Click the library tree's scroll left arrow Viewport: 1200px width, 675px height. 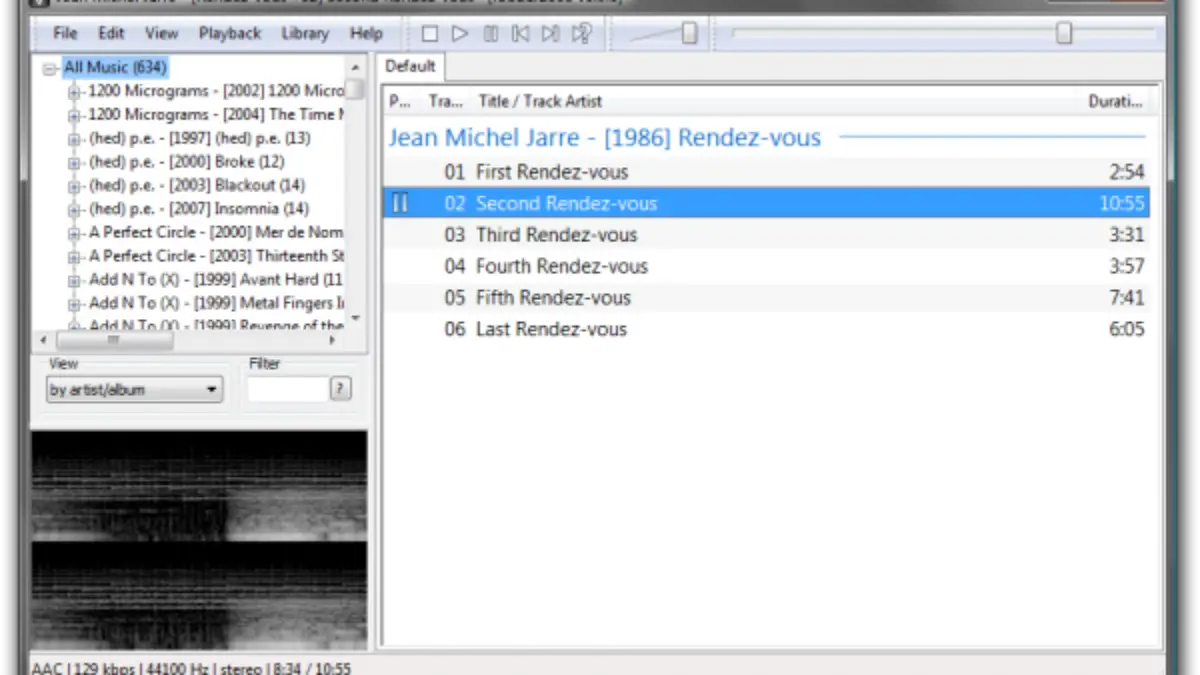[x=44, y=341]
